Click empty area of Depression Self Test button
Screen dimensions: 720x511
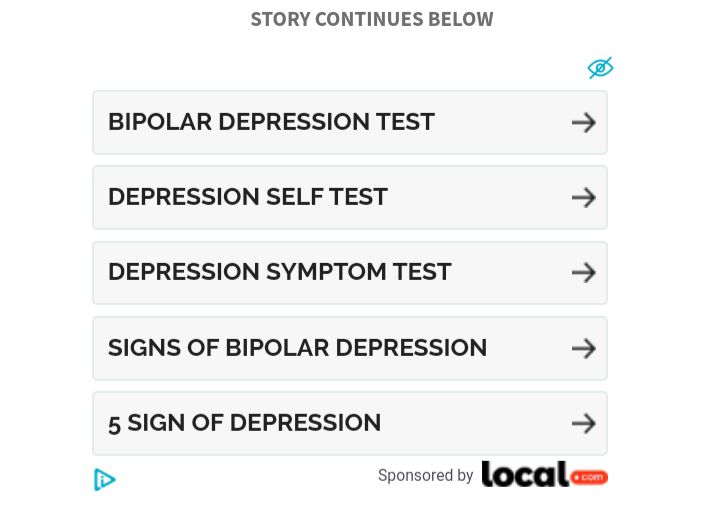tap(480, 198)
